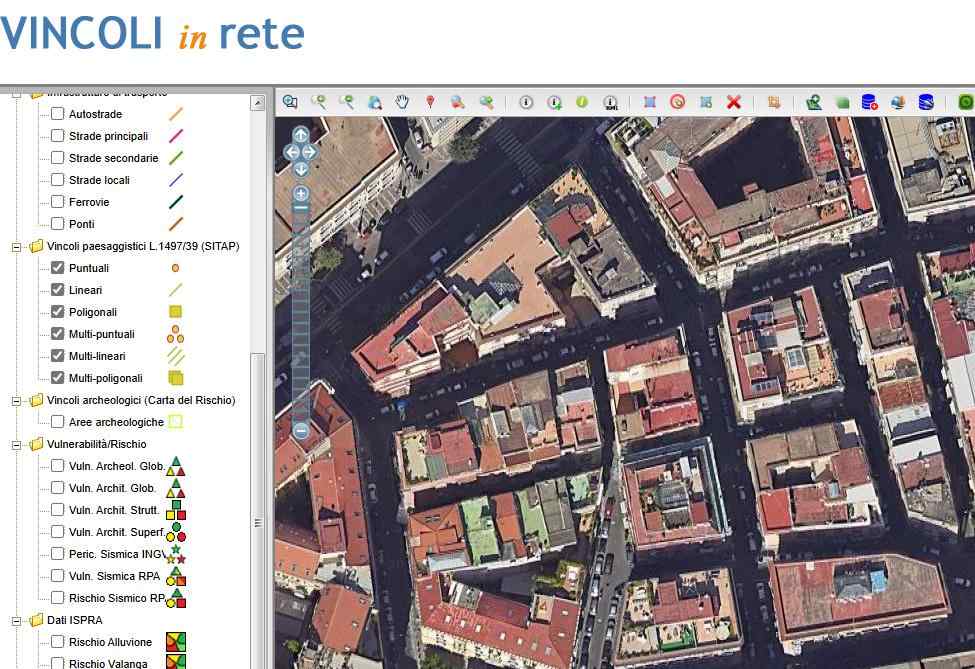Zoom out with the bottom minus button
The image size is (975, 669).
tap(301, 431)
